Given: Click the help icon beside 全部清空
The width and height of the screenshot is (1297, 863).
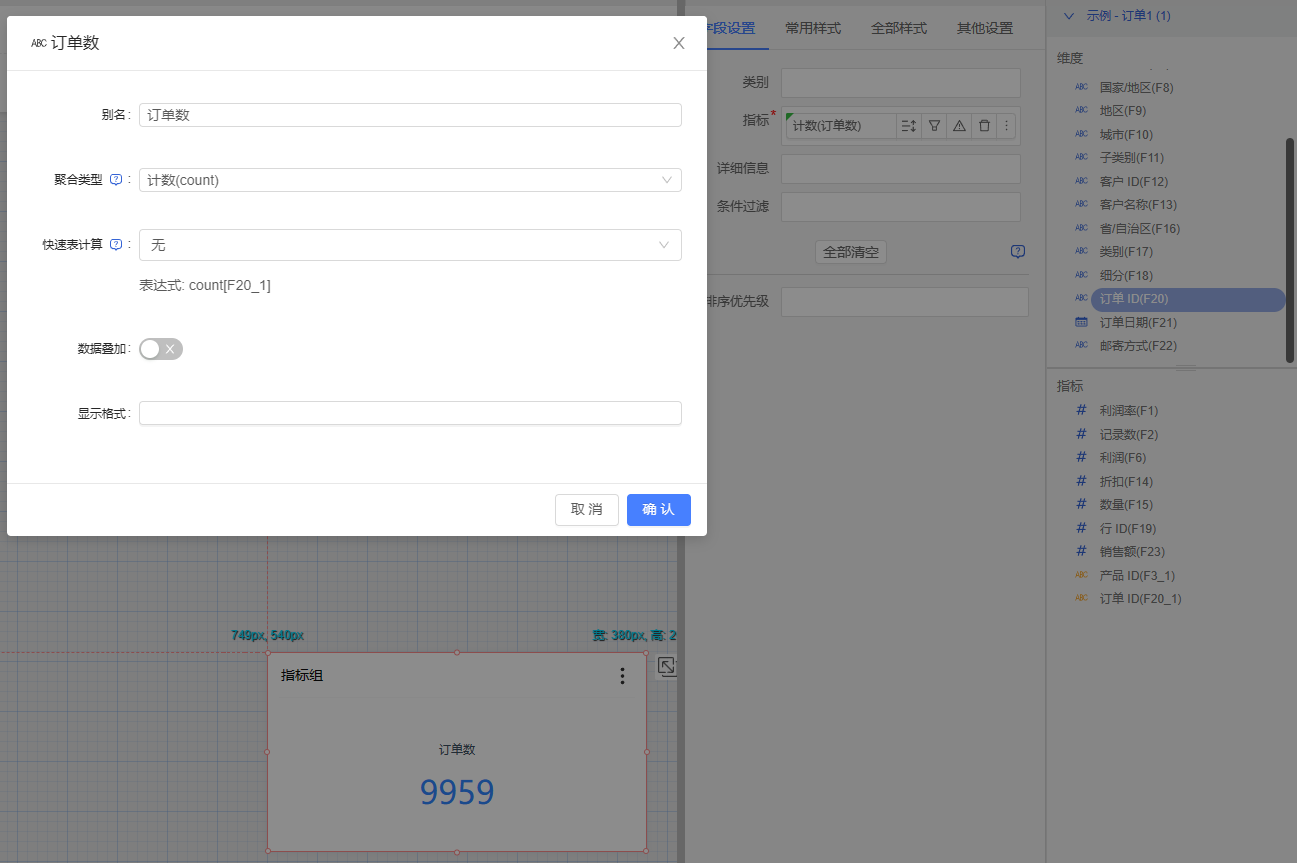Looking at the screenshot, I should point(1018,252).
